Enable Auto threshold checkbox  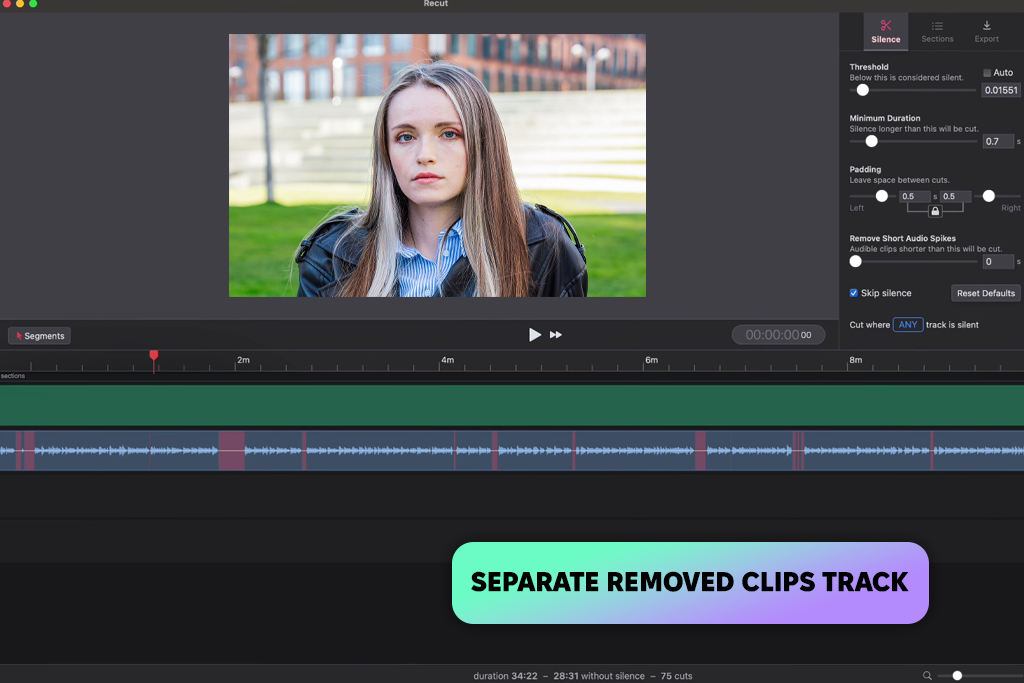[987, 72]
